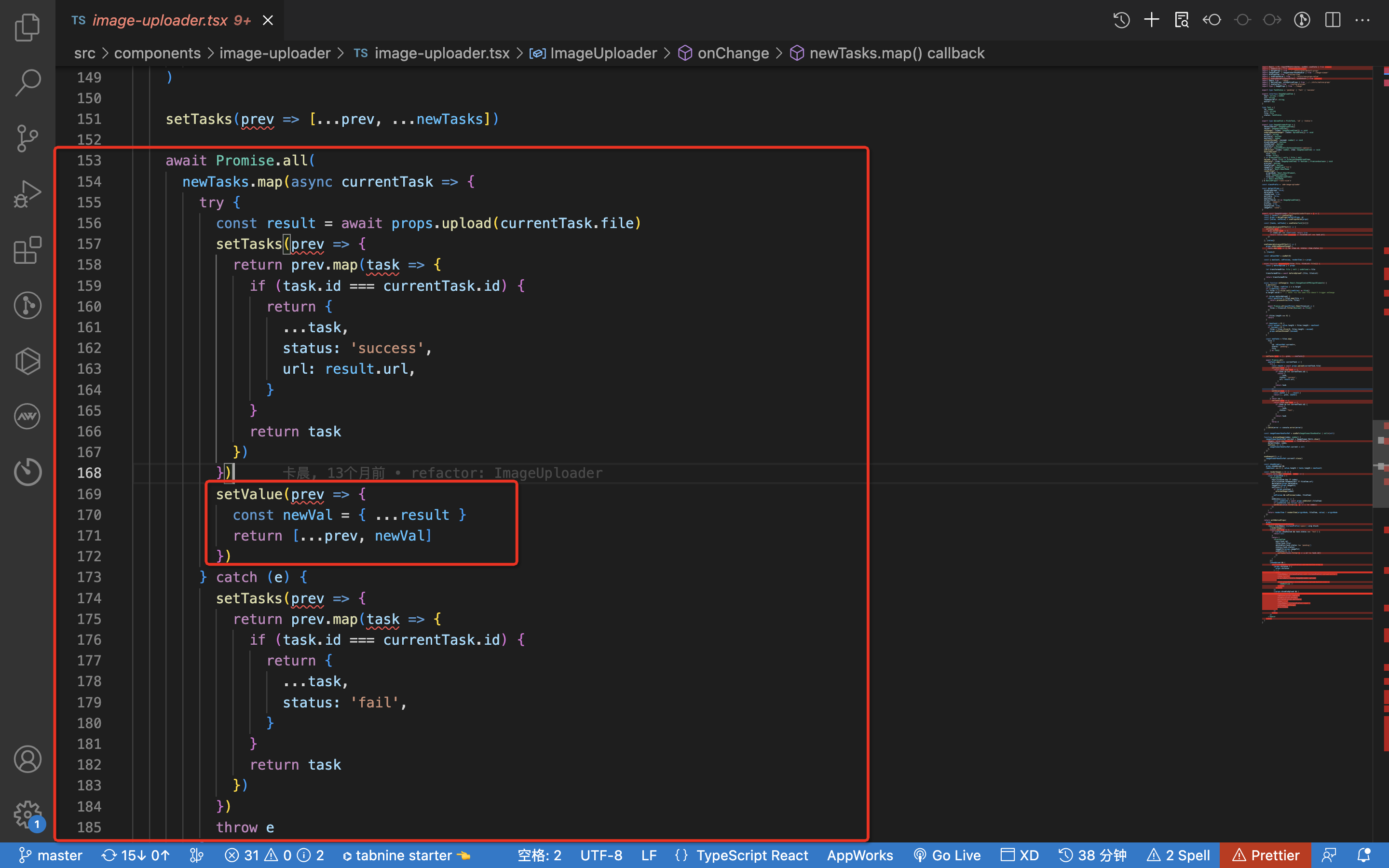
Task: Click XD status bar item
Action: coord(1020,855)
